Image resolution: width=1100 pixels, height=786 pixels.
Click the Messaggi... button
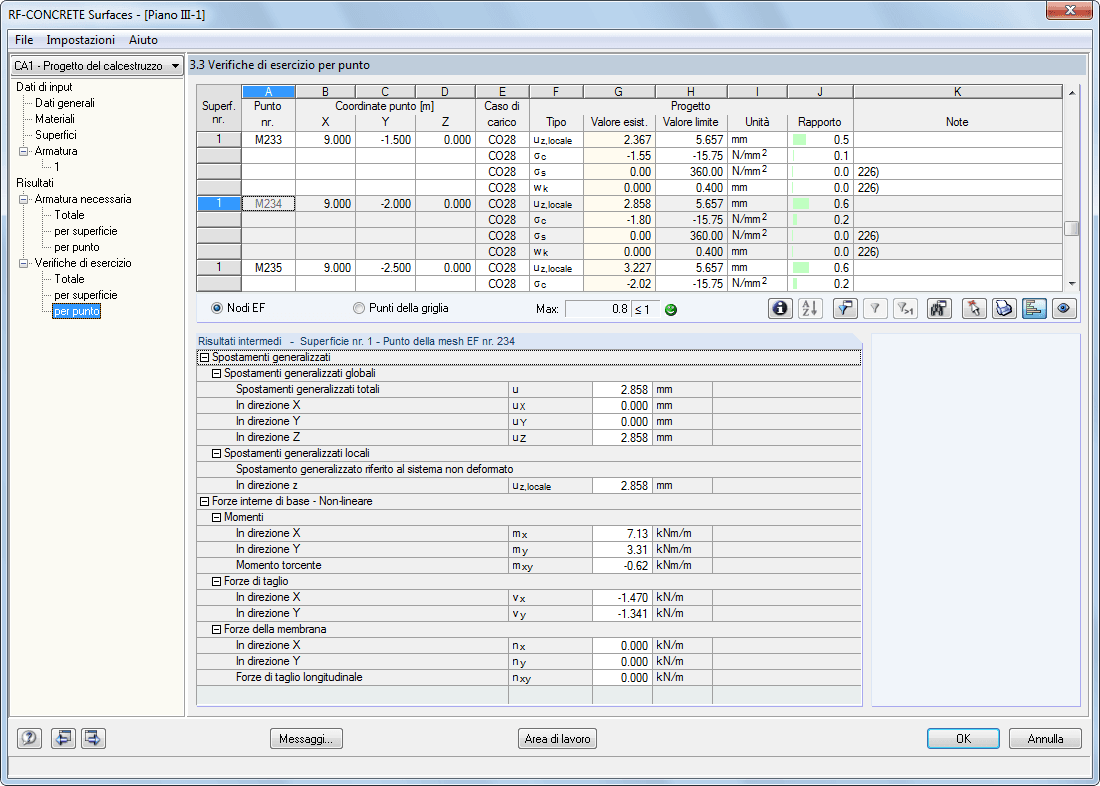(307, 739)
